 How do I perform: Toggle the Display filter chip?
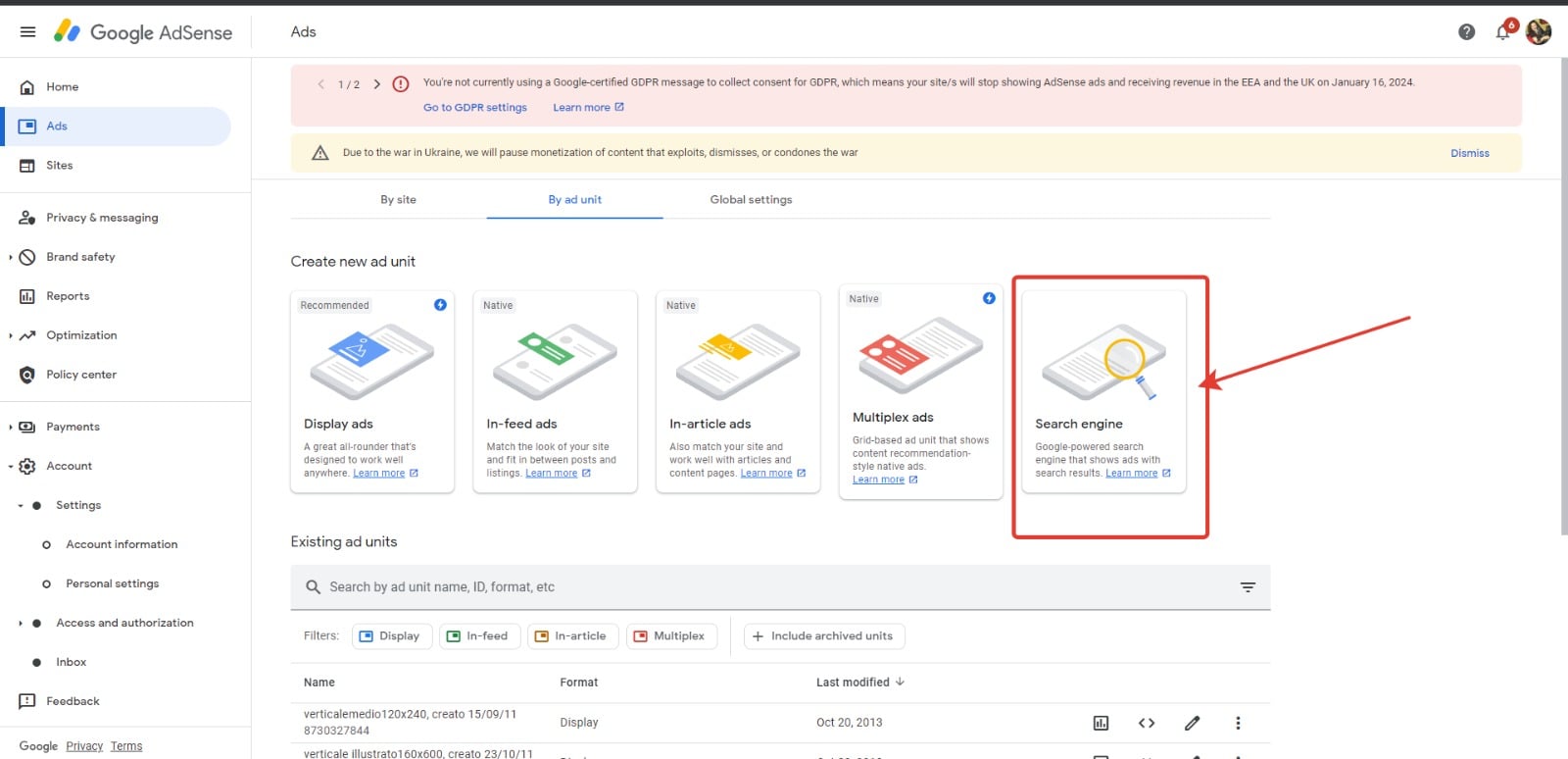click(x=392, y=636)
